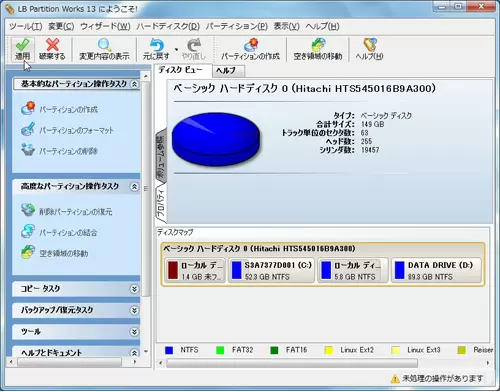
Task: Collapse the 高度なパーティション操作タスク section
Action: (134, 186)
